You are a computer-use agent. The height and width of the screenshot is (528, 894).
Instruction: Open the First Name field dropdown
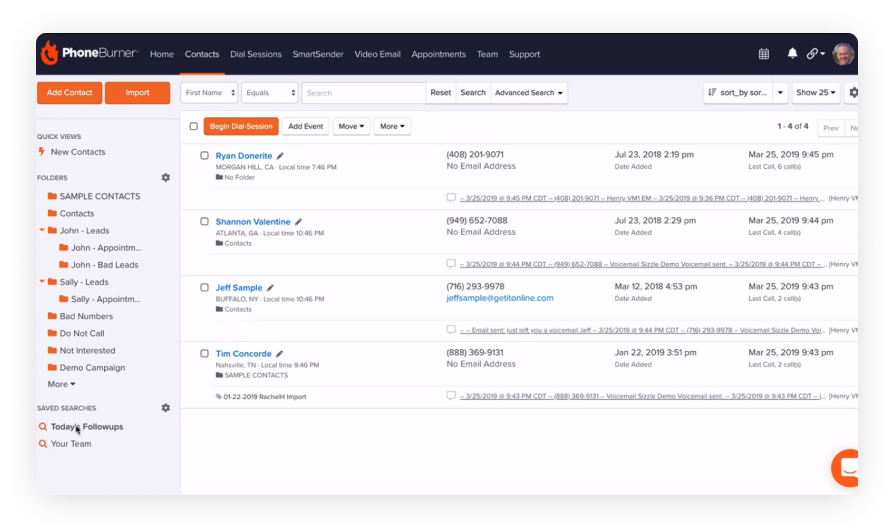click(209, 92)
